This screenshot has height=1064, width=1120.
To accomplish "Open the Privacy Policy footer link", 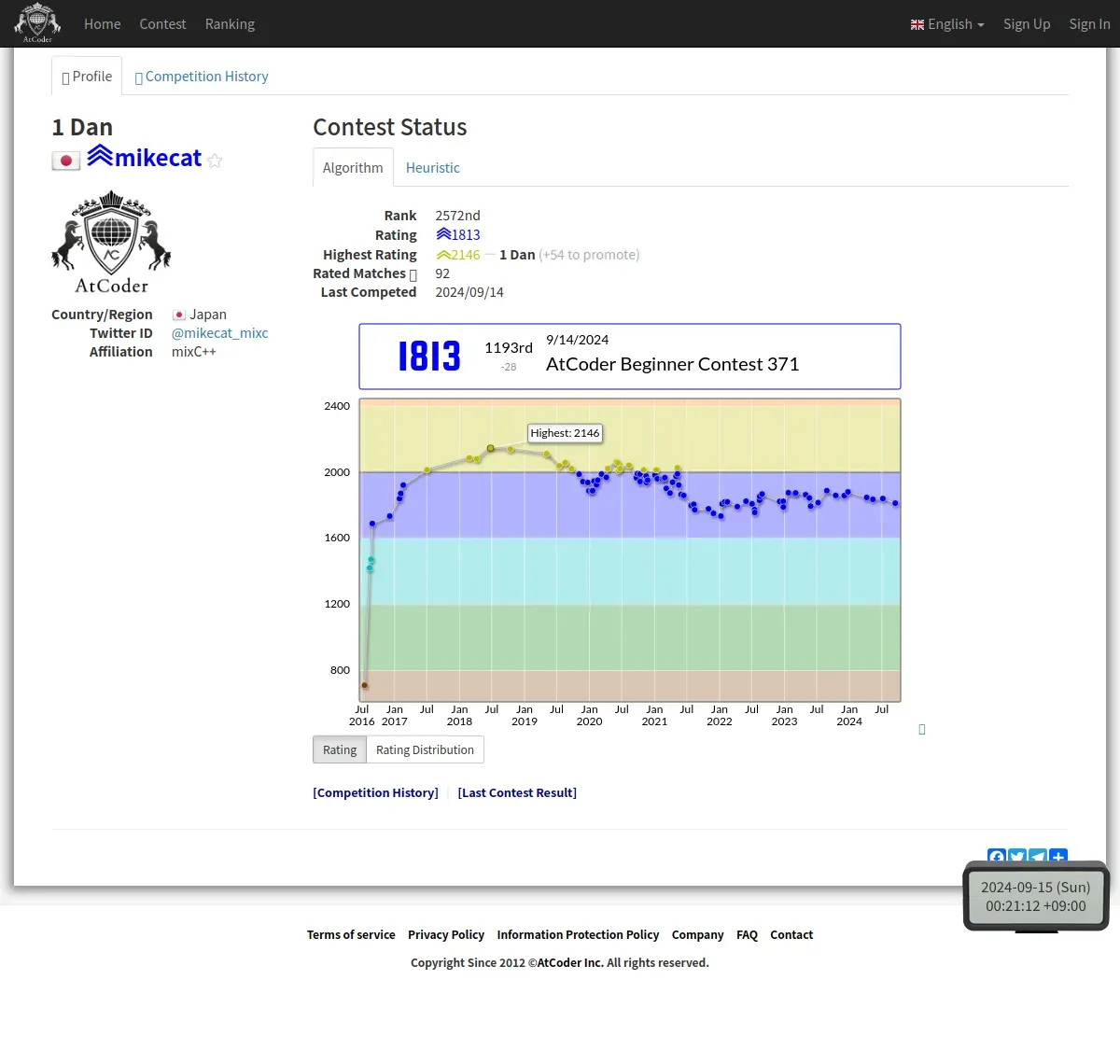I will [446, 934].
